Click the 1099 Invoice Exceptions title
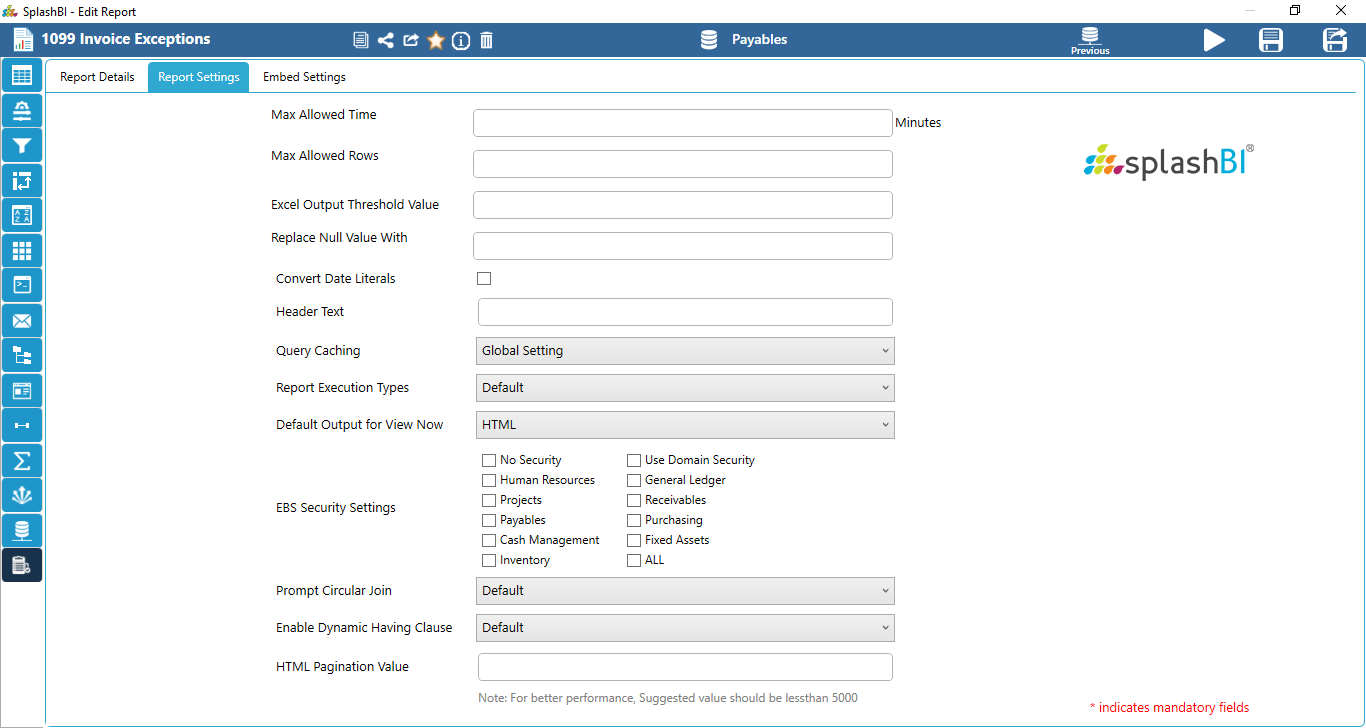Screen dimensions: 1366x728 point(126,39)
